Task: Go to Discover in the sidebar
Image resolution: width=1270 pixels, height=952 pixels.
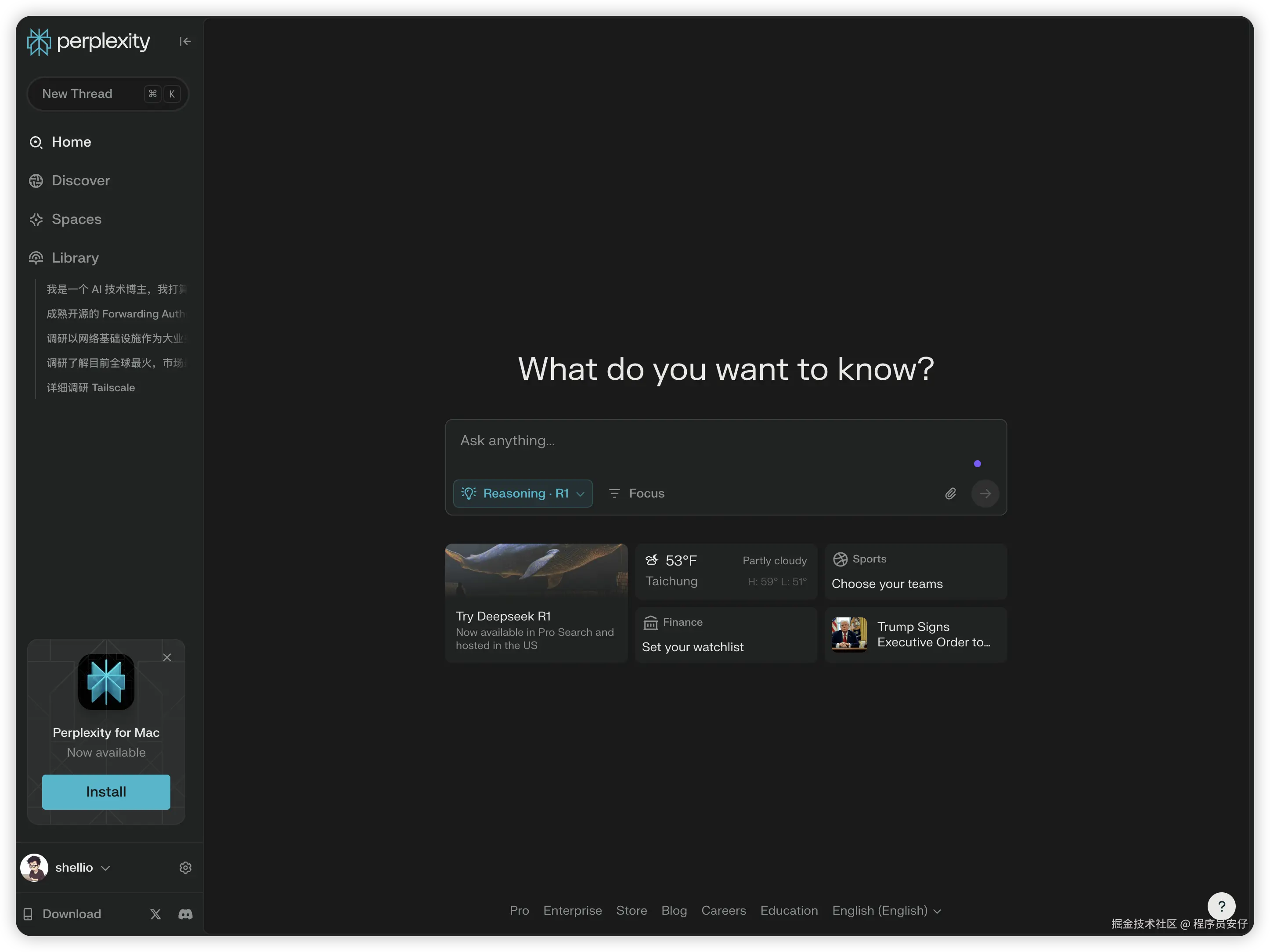Action: tap(80, 181)
